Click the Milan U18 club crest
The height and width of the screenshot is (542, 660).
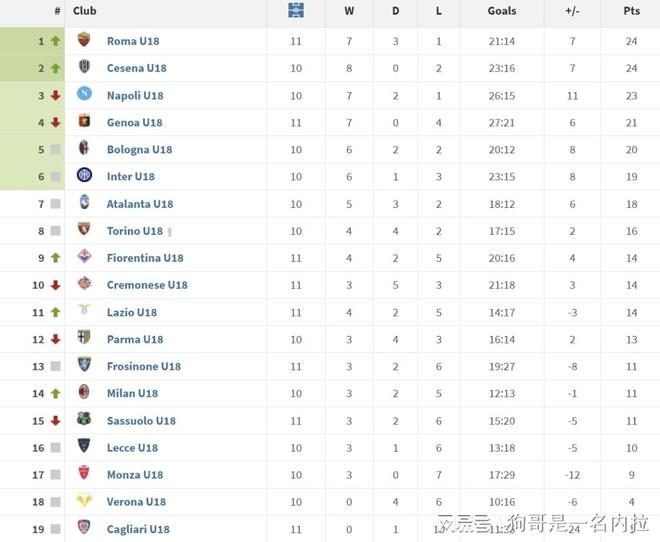(84, 392)
